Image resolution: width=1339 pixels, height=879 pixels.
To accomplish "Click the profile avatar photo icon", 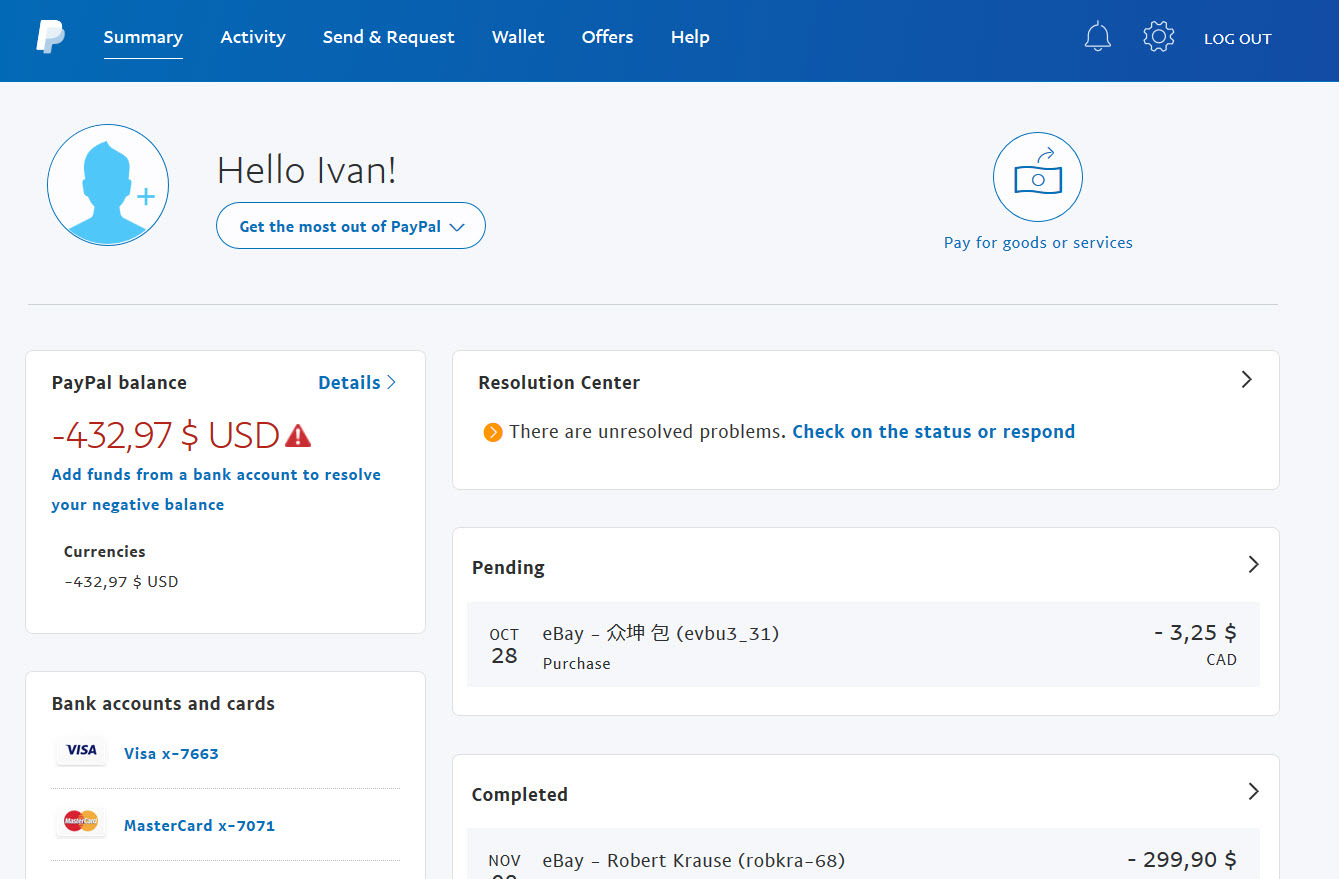I will click(108, 185).
